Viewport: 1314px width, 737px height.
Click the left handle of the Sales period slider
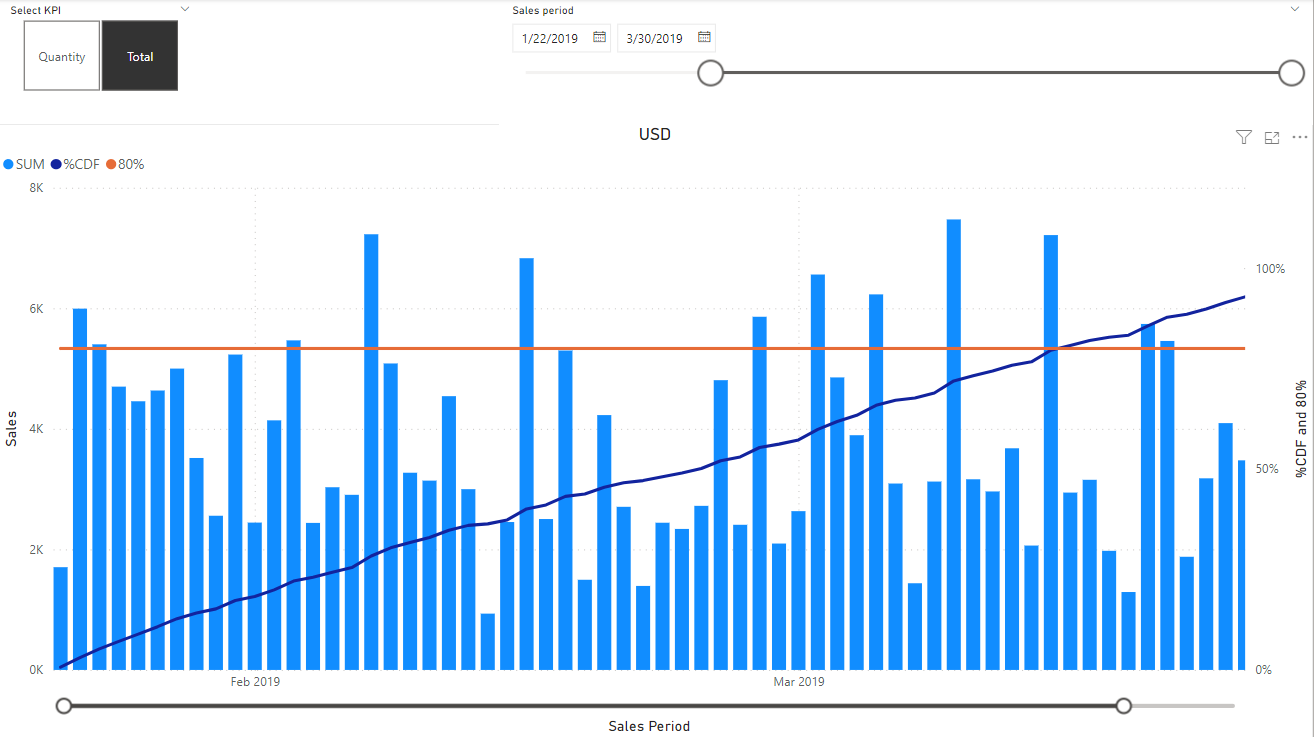tap(710, 72)
